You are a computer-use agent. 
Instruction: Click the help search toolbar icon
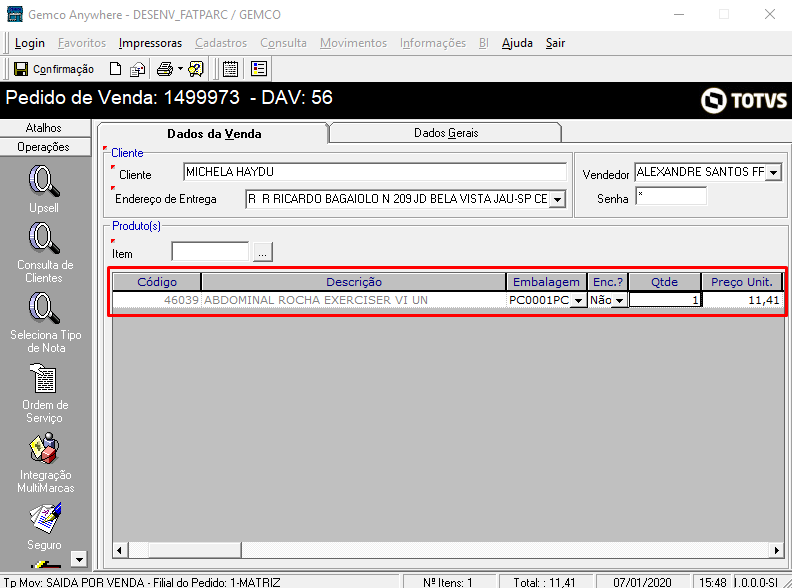196,69
